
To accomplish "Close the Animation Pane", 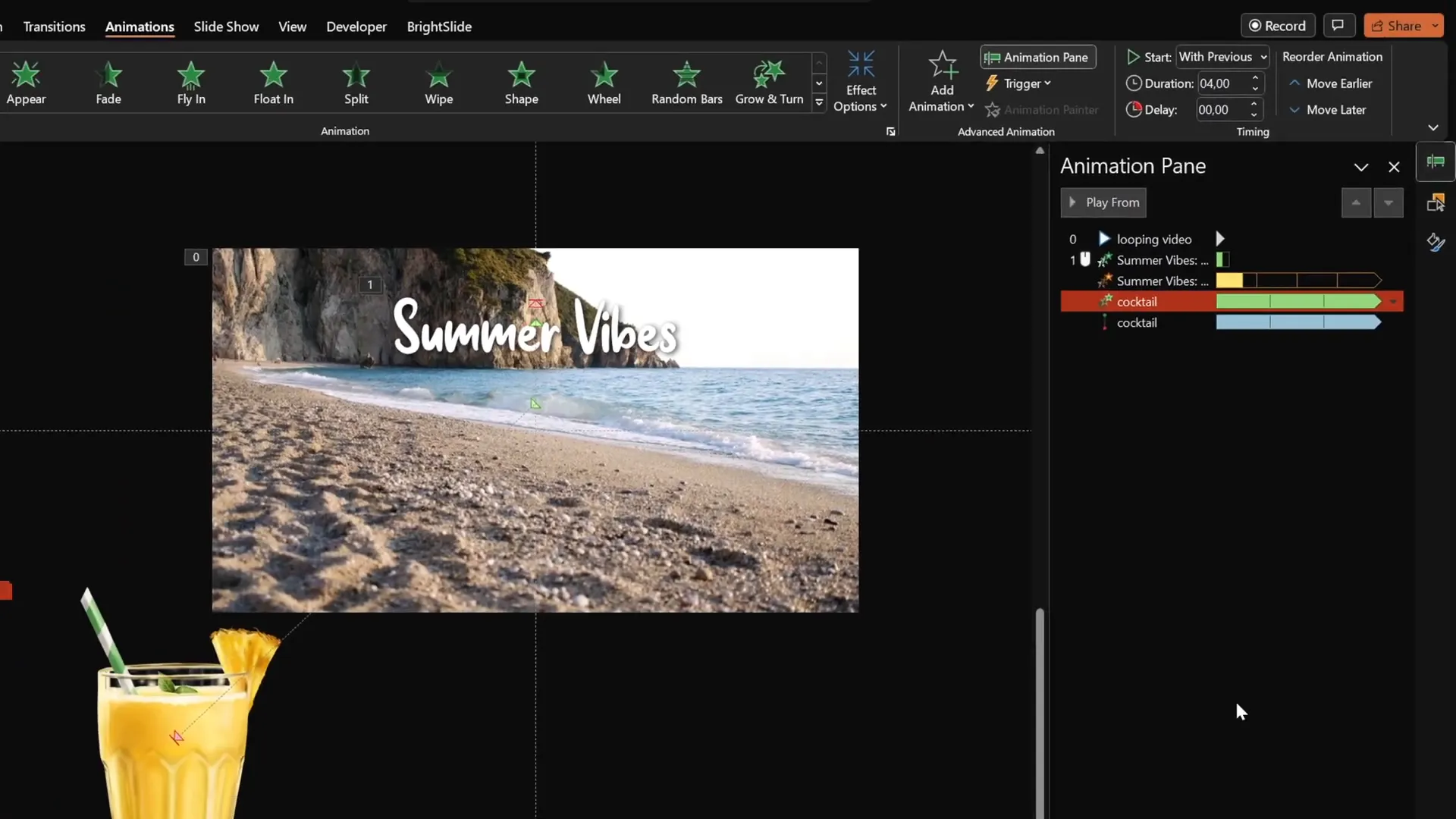I will click(1394, 167).
